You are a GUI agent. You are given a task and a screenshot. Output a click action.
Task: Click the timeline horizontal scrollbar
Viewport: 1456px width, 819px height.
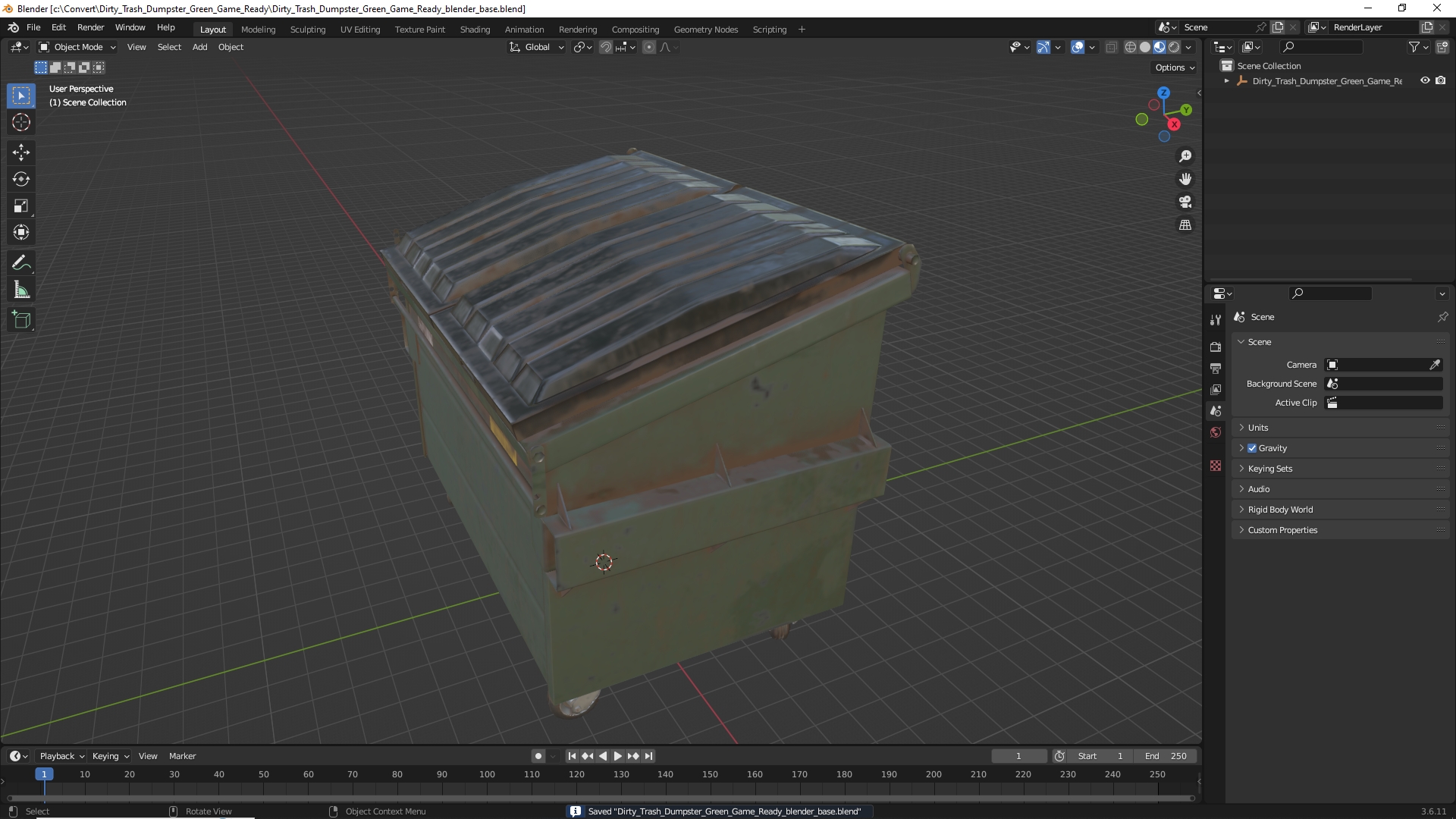tap(601, 798)
